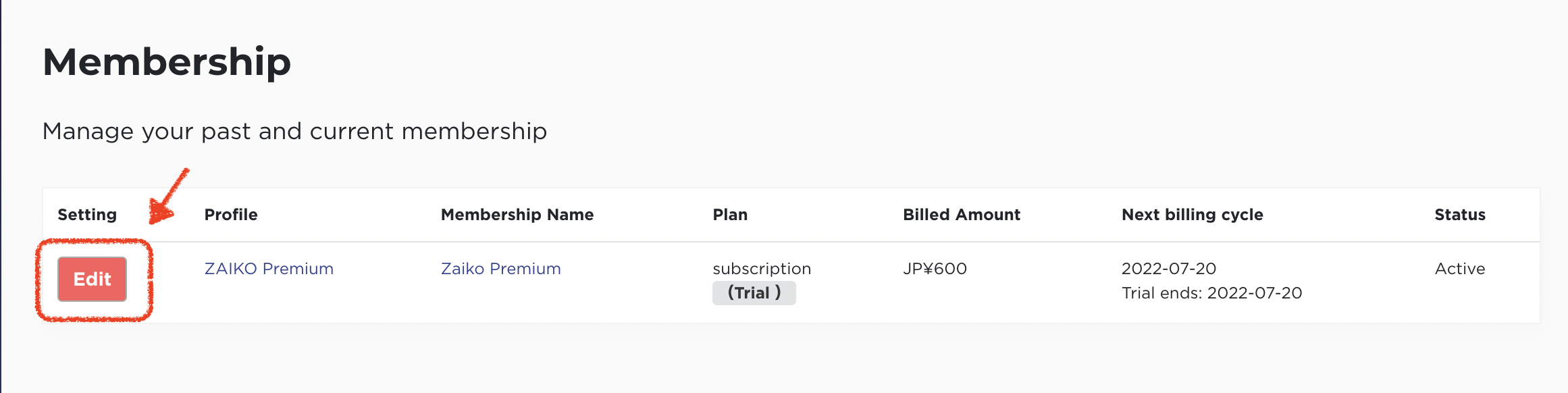This screenshot has height=393, width=1568.
Task: Click the Setting column header
Action: point(87,215)
